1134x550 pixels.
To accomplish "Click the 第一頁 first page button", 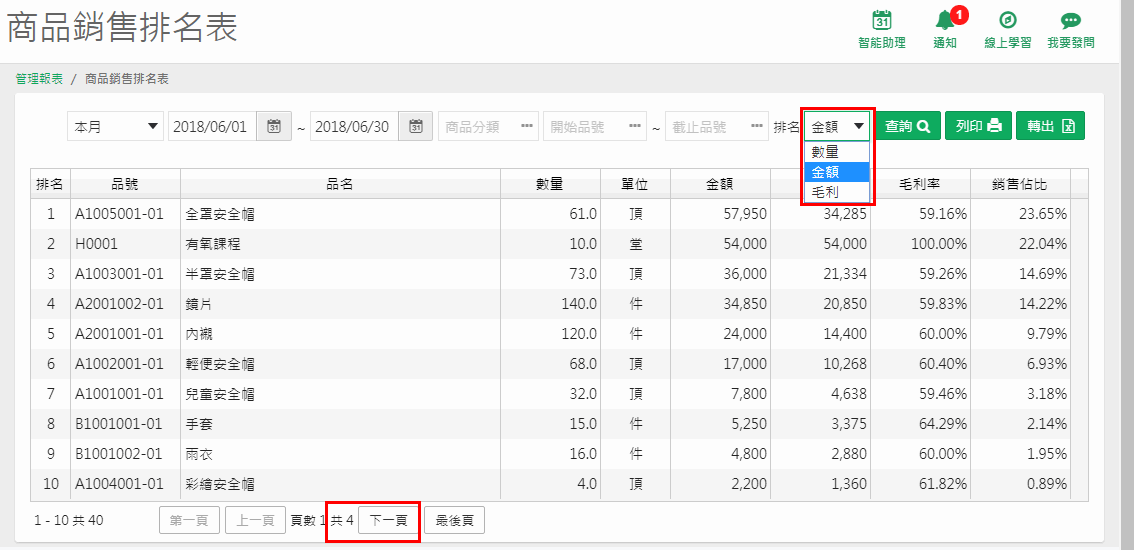I will tap(189, 520).
